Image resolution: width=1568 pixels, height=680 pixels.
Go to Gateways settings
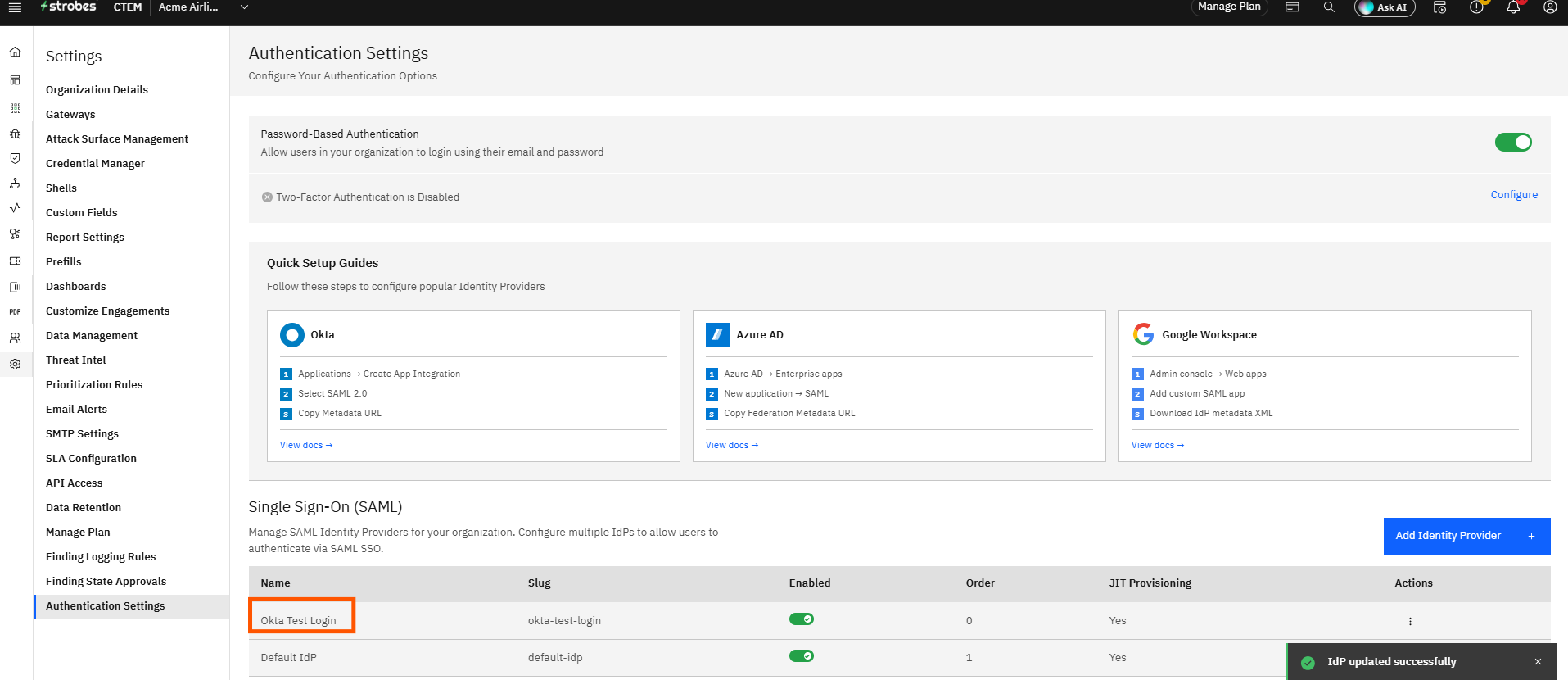click(x=70, y=115)
